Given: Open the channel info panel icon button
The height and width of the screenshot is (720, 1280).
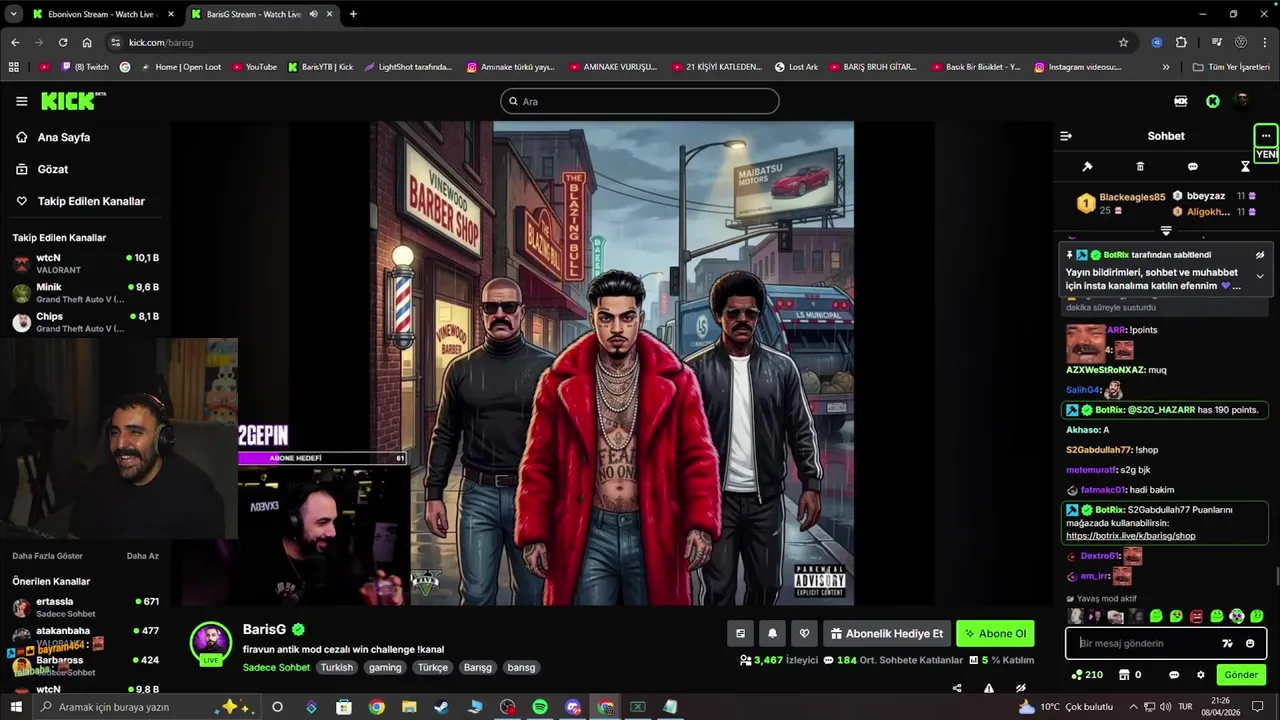Looking at the screenshot, I should tap(740, 633).
